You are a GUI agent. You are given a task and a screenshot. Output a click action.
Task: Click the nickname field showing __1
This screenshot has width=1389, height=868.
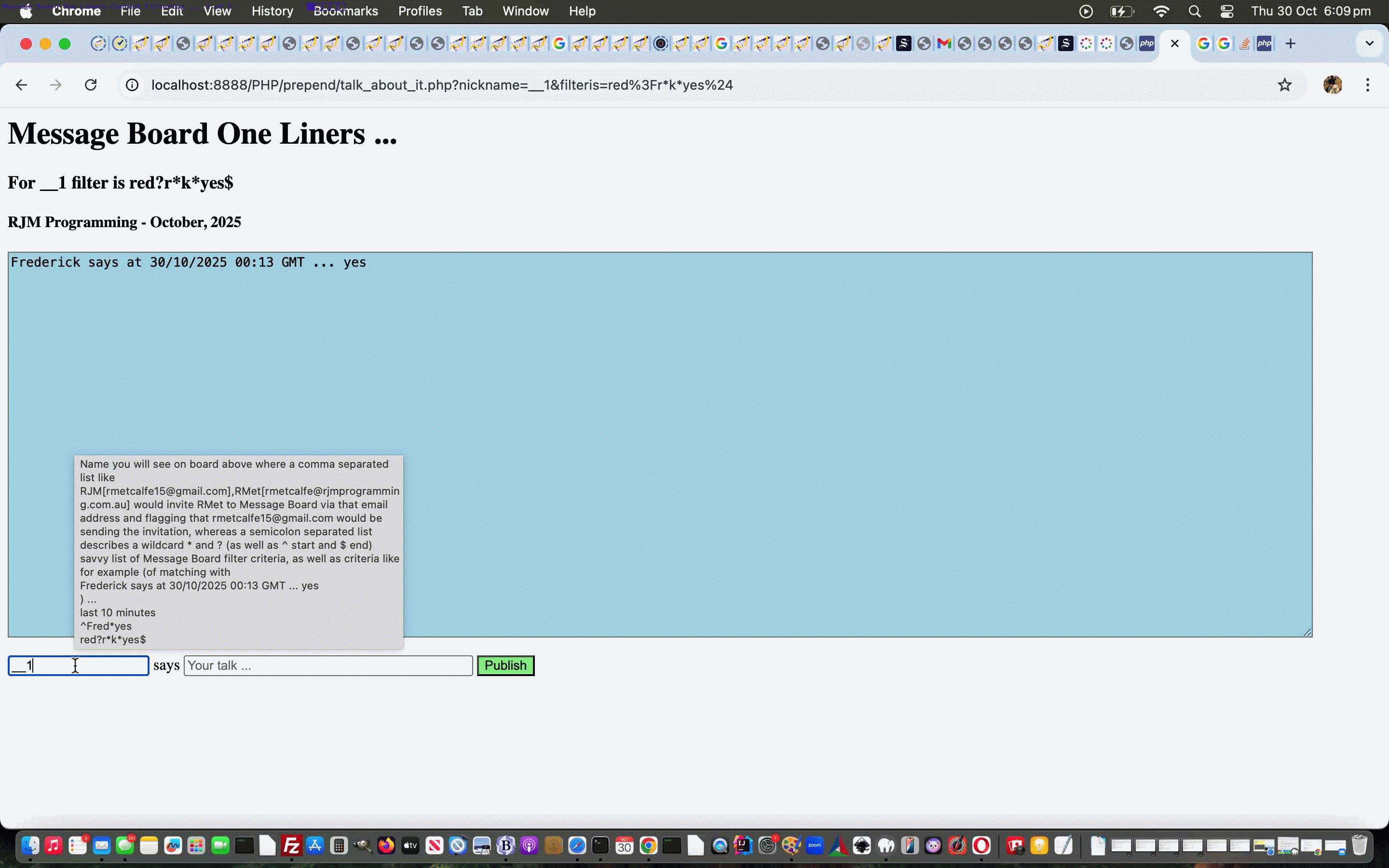tap(78, 665)
